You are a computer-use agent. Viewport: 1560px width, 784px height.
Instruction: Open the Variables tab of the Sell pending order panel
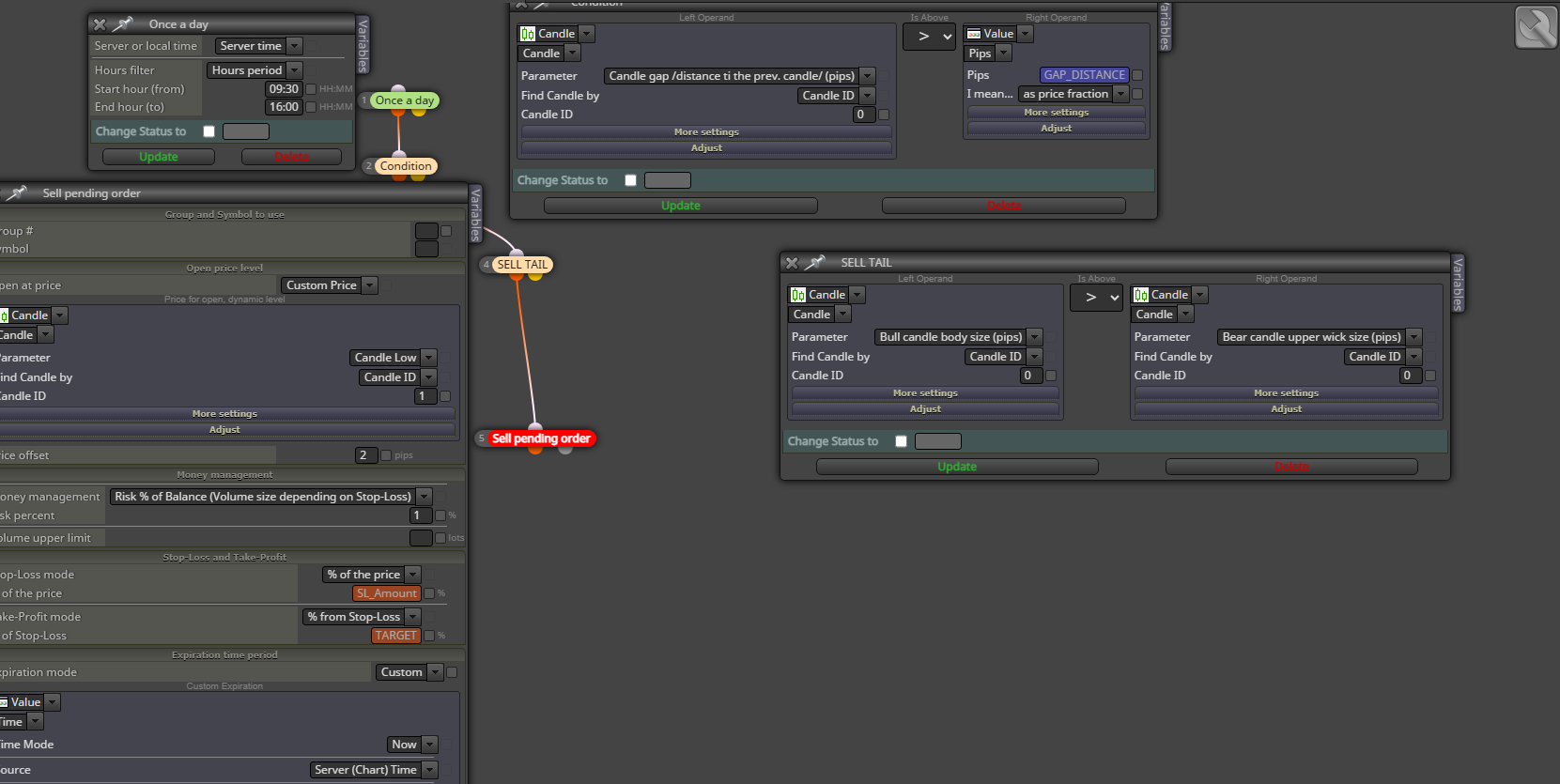[x=475, y=213]
